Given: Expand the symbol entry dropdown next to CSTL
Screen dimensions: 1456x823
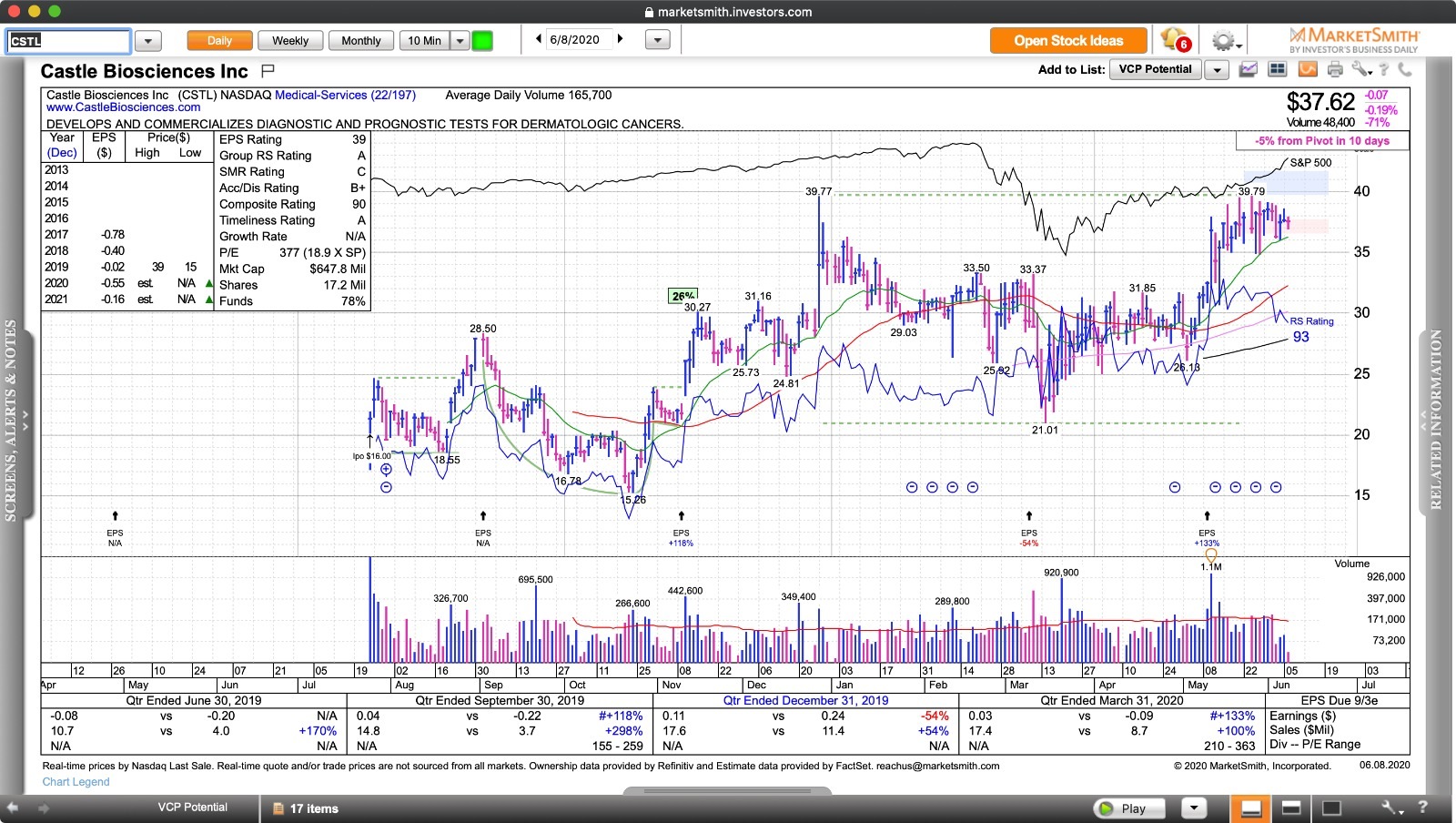Looking at the screenshot, I should coord(147,41).
